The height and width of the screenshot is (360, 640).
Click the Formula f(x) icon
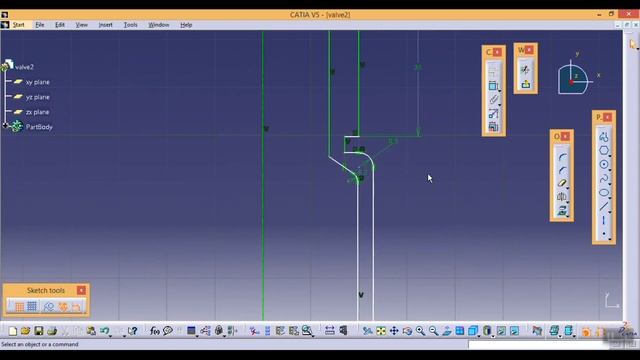pos(154,331)
